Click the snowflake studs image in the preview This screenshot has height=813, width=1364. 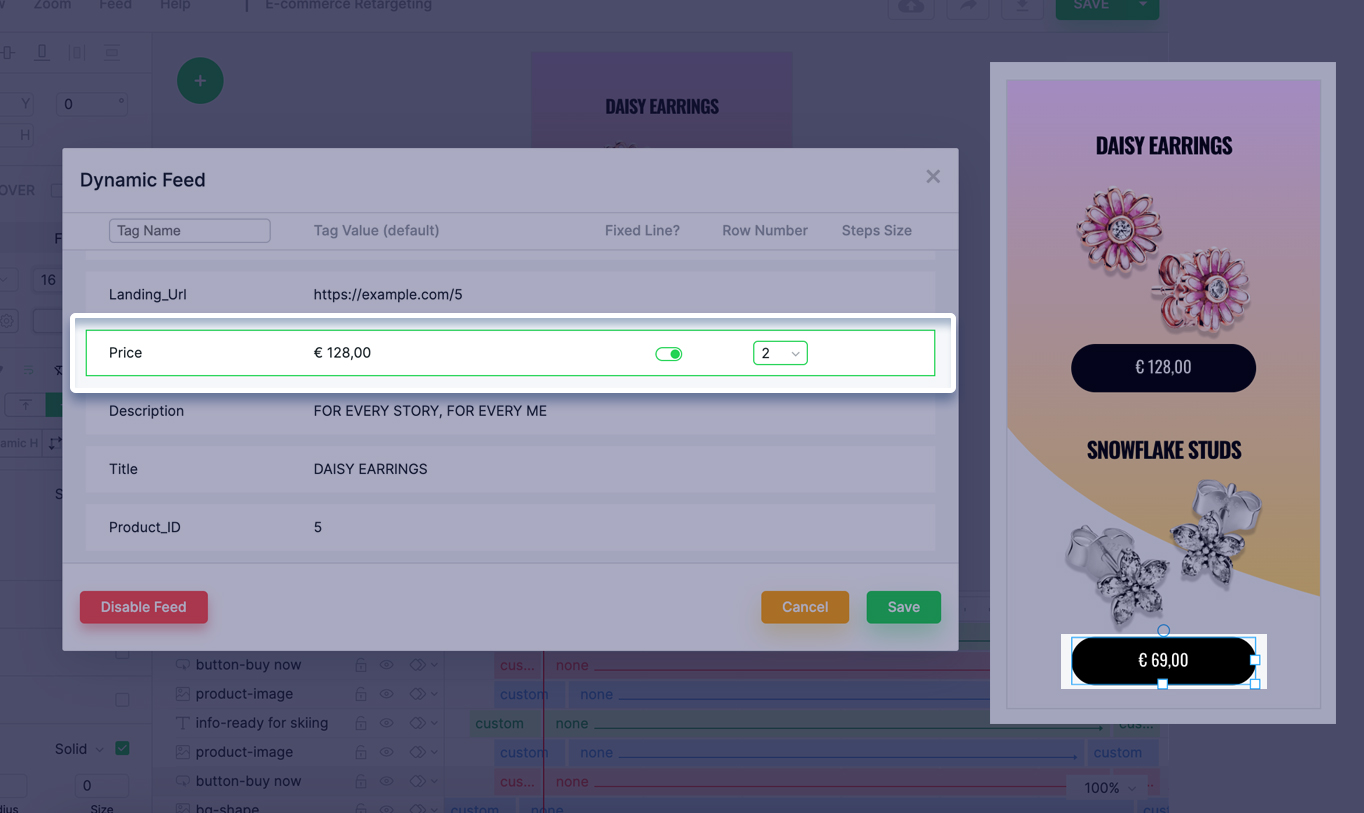coord(1163,552)
